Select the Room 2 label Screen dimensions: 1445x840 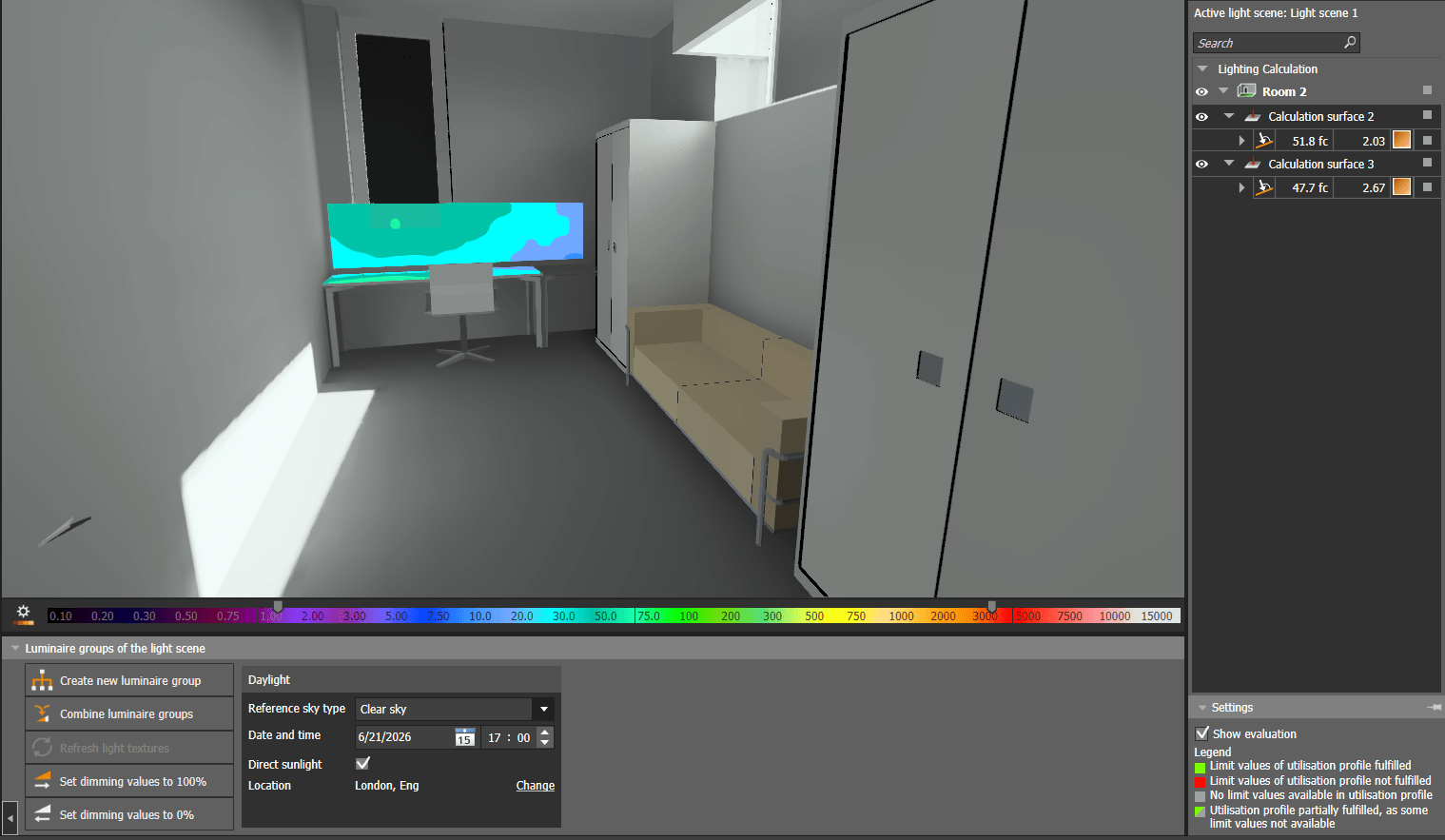1284,91
